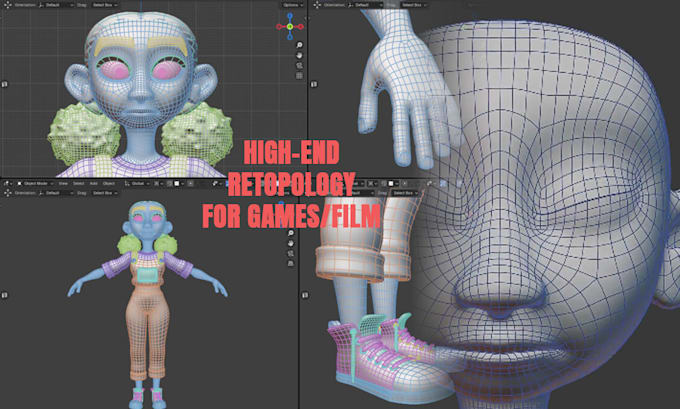Toggle the proportional editing icon in the full-body header
This screenshot has height=409, width=680.
coord(190,183)
